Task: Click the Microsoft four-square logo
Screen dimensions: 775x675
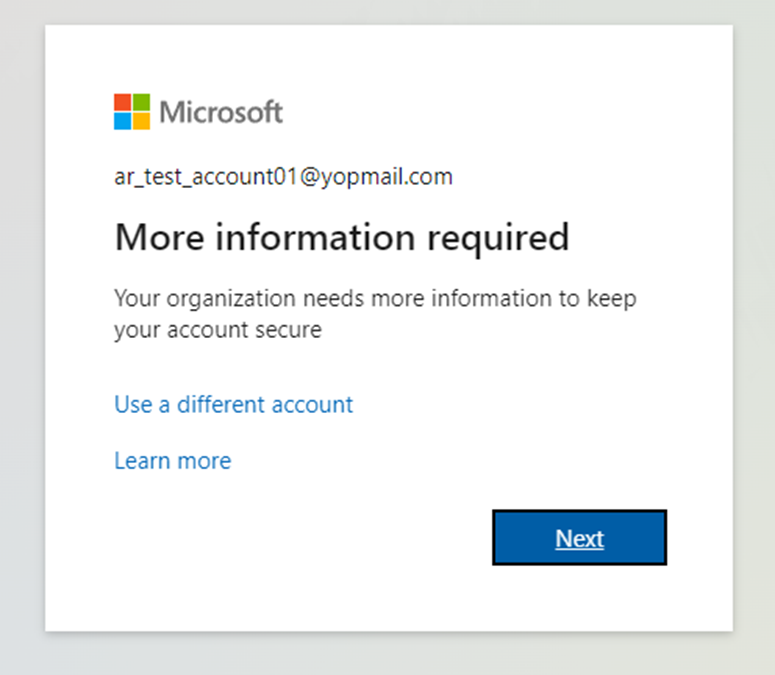Action: tap(132, 112)
